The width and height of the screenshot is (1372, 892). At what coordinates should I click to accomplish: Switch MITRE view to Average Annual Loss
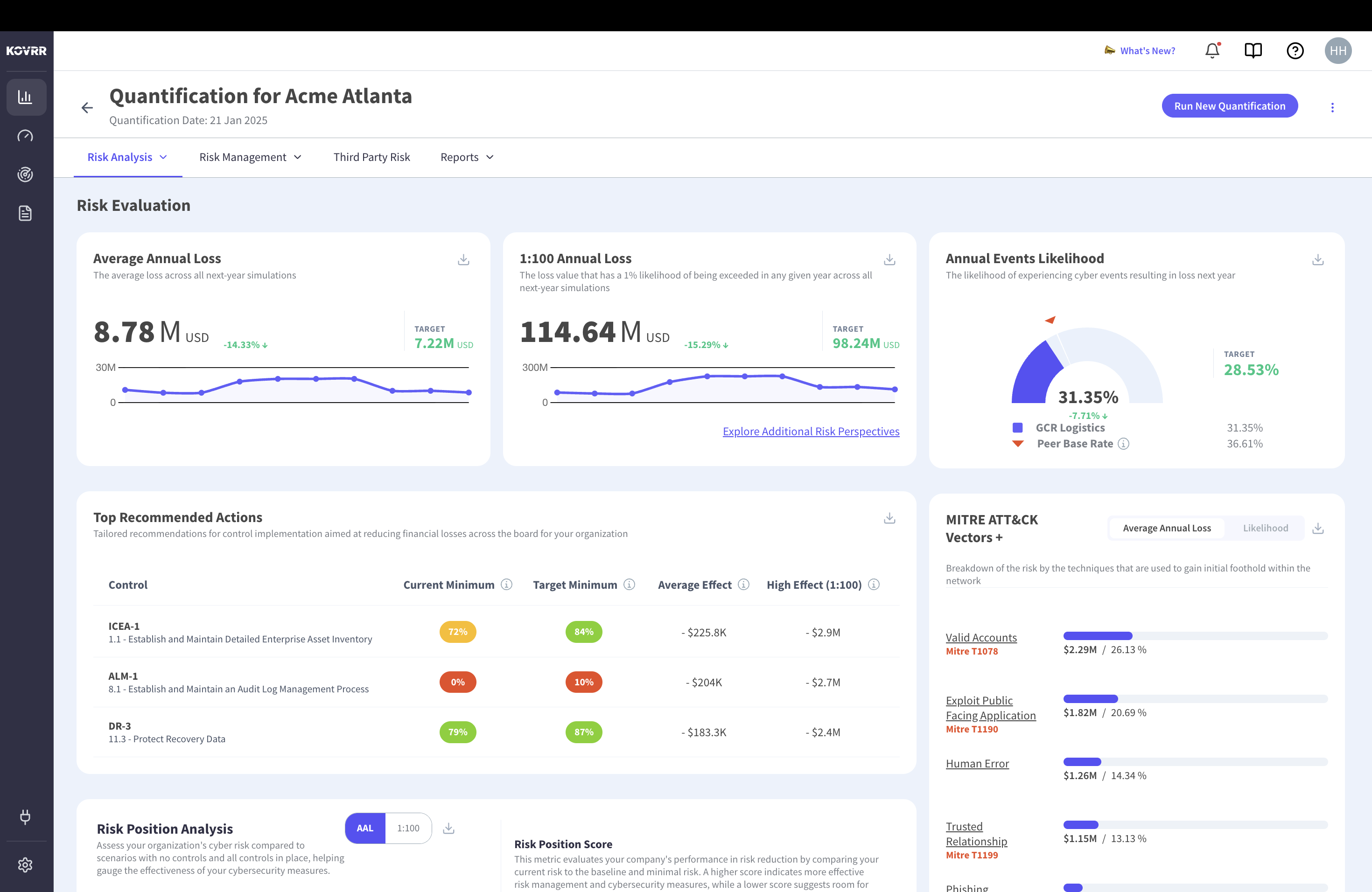point(1167,528)
